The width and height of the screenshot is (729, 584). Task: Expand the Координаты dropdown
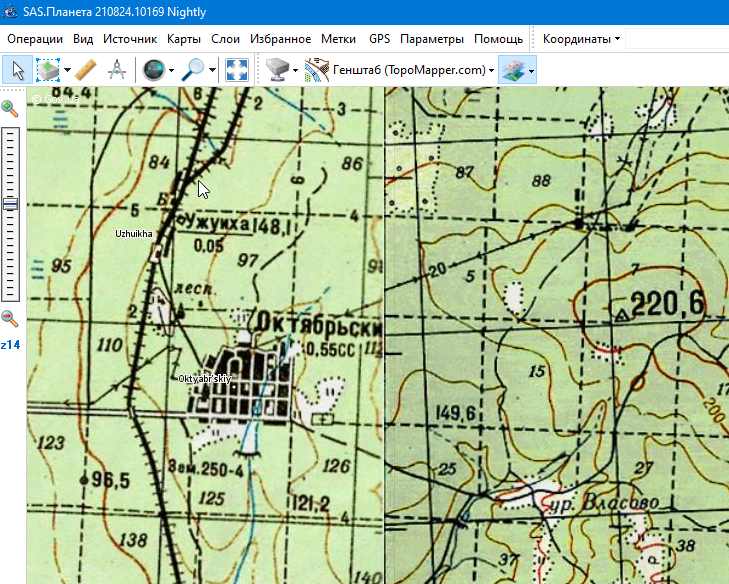click(581, 39)
